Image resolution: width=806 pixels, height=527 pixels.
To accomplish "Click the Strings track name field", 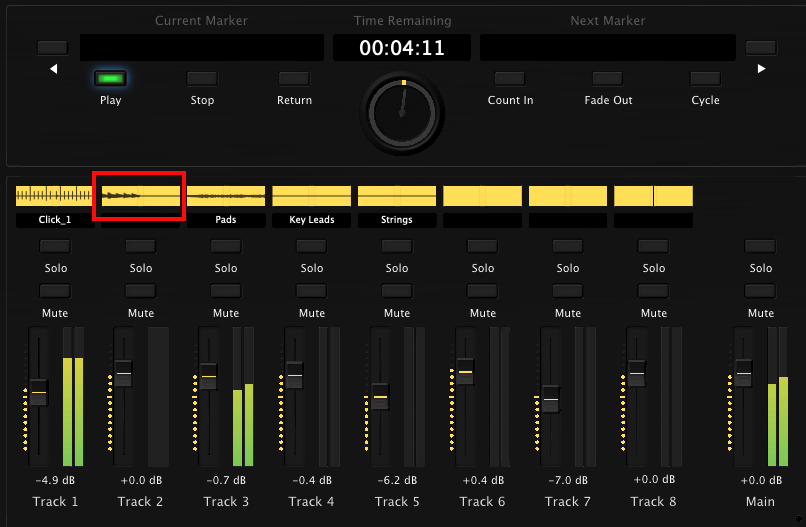I will pyautogui.click(x=397, y=220).
